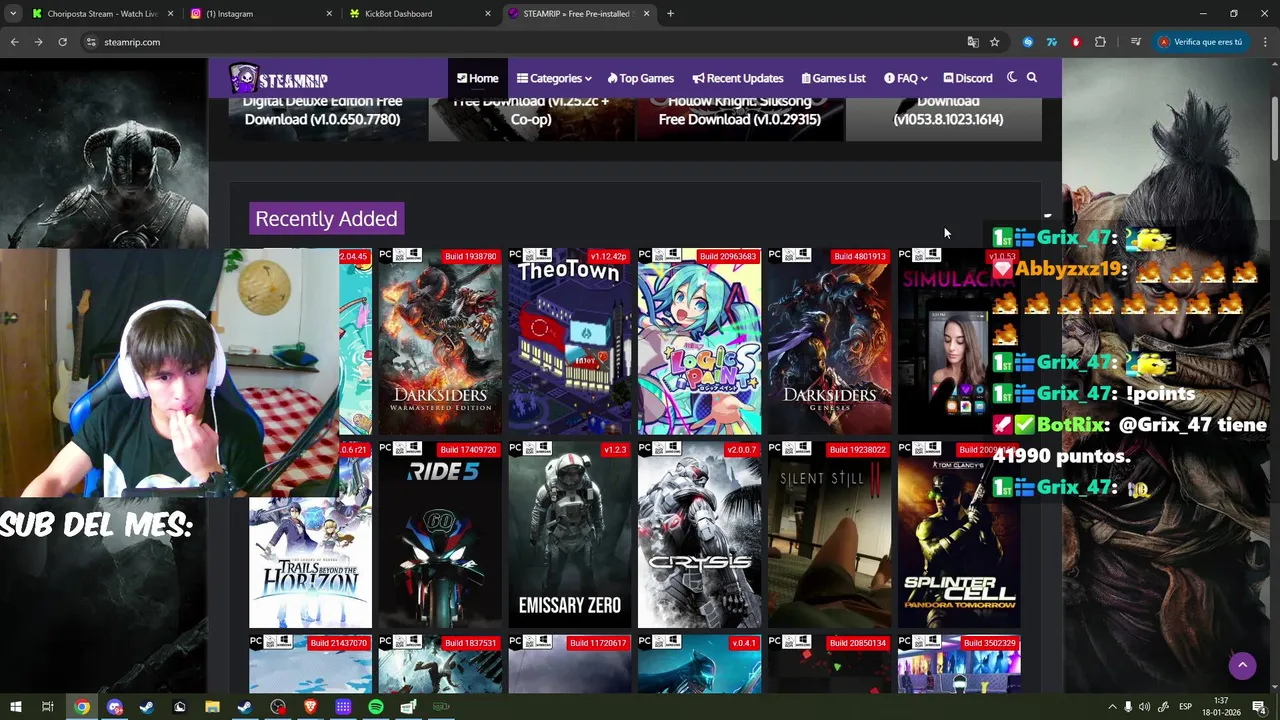Open the media controls icon in toolbar
1280x720 pixels.
[x=1135, y=42]
